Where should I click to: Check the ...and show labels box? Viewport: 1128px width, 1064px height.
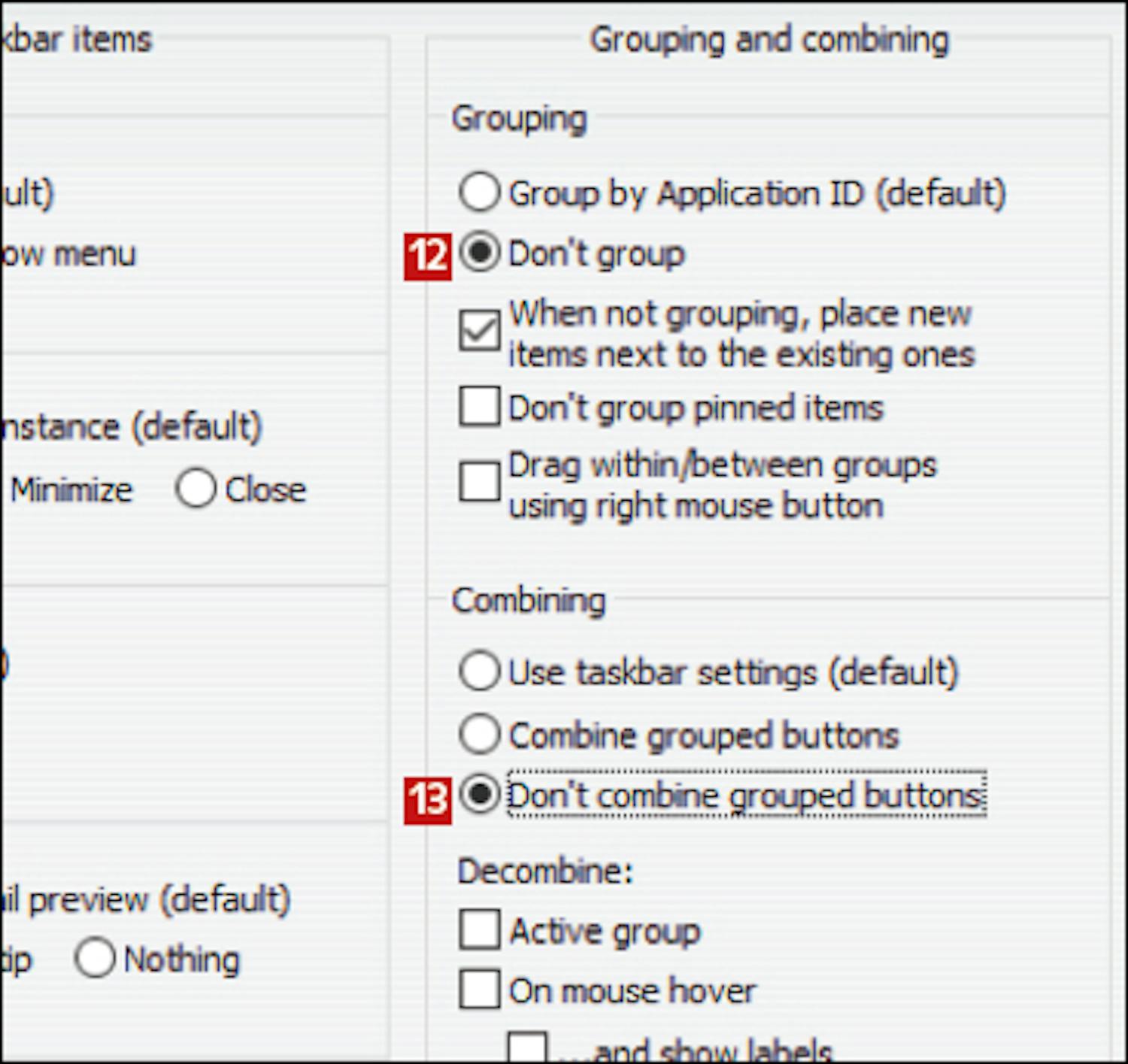526,1047
